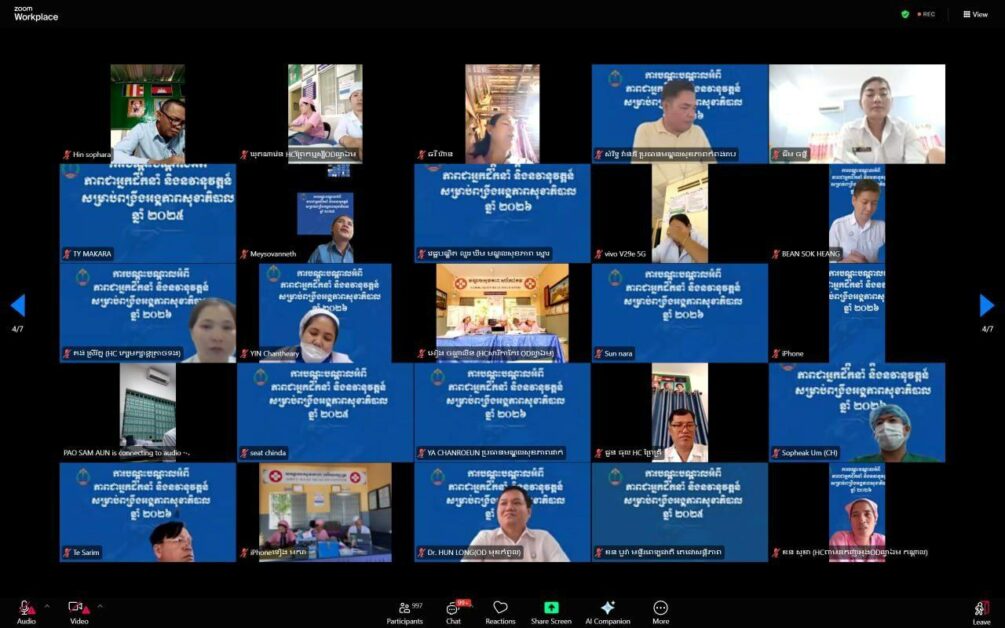Open the Reactions menu

pyautogui.click(x=500, y=611)
